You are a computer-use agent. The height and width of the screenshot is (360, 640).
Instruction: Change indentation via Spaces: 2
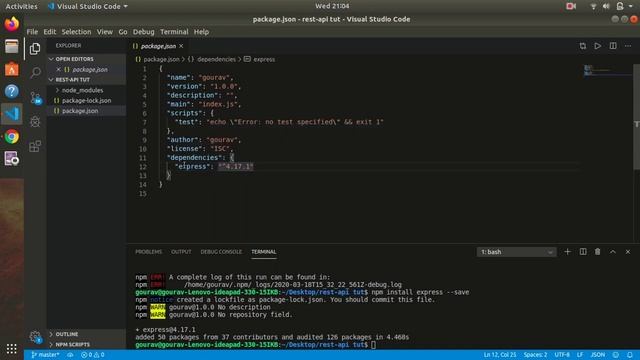pyautogui.click(x=535, y=355)
